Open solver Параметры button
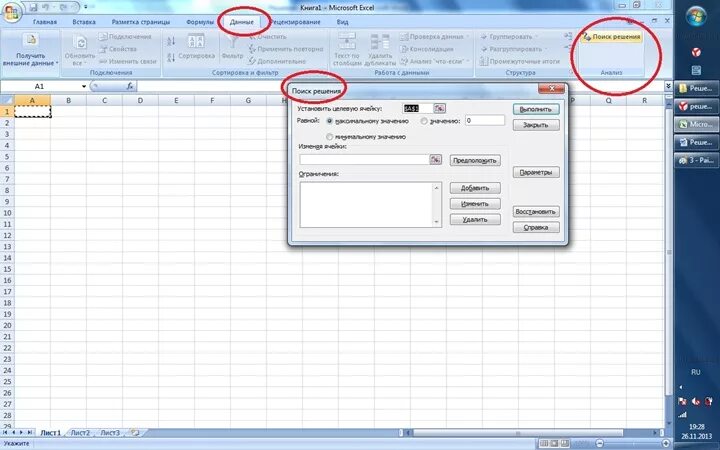Image resolution: width=720 pixels, height=450 pixels. pos(536,172)
